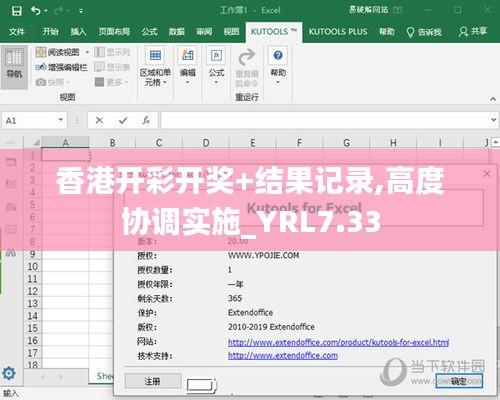This screenshot has width=500, height=400.
Task: Confirm entry with the checkmark icon
Action: [x=123, y=120]
